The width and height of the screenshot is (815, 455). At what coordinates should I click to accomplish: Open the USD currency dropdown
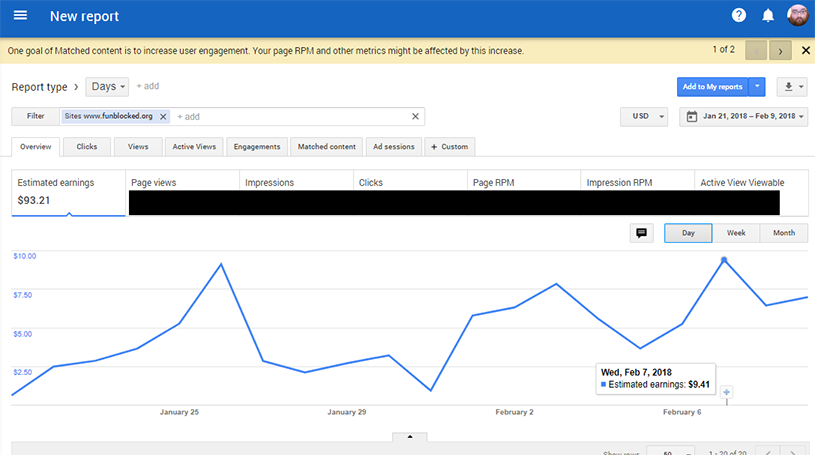(643, 116)
